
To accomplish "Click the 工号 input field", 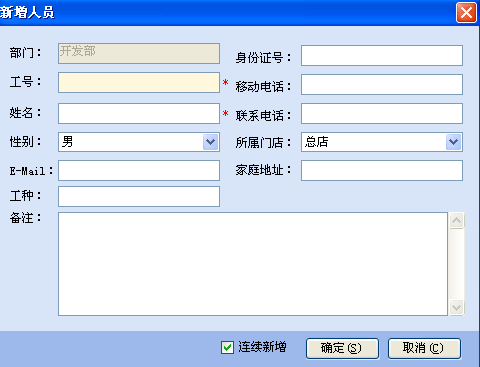I will tap(139, 82).
